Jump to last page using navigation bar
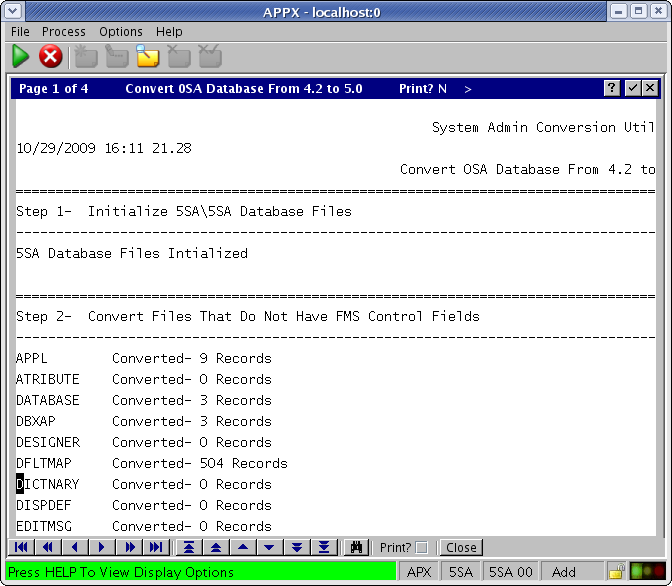The width and height of the screenshot is (672, 586). tap(155, 547)
